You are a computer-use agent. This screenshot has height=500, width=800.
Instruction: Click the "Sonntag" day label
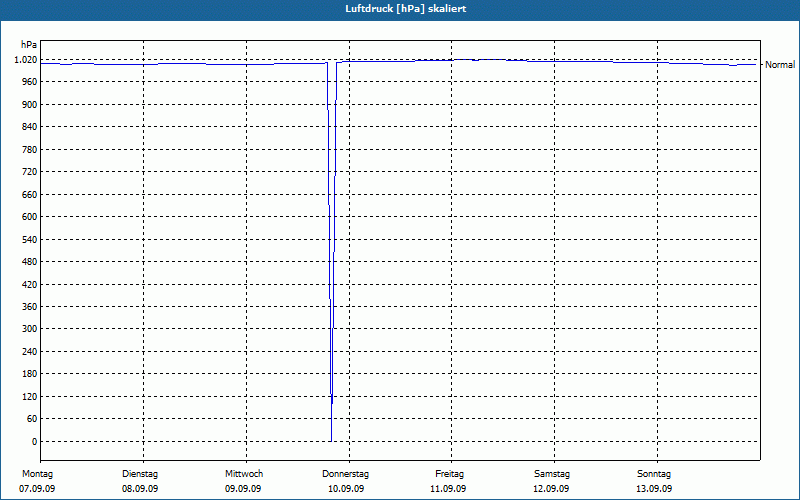(x=654, y=474)
